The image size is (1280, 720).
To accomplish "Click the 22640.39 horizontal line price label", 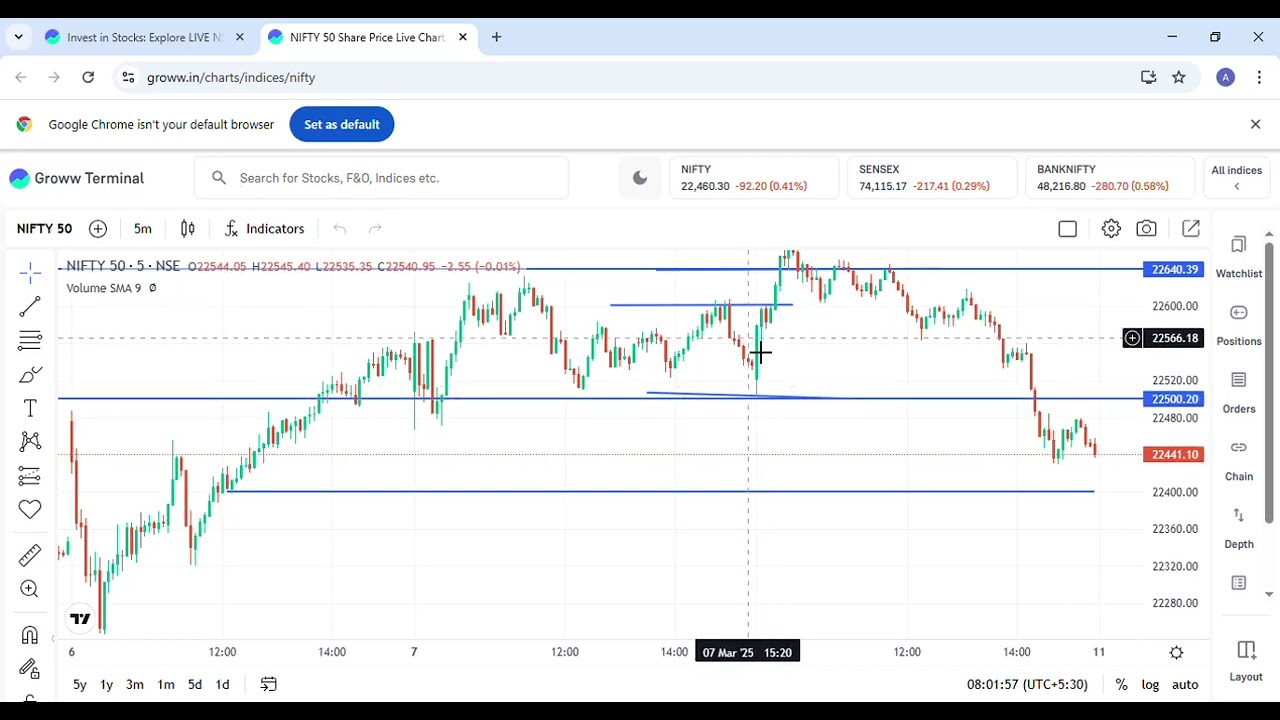I will [1174, 269].
